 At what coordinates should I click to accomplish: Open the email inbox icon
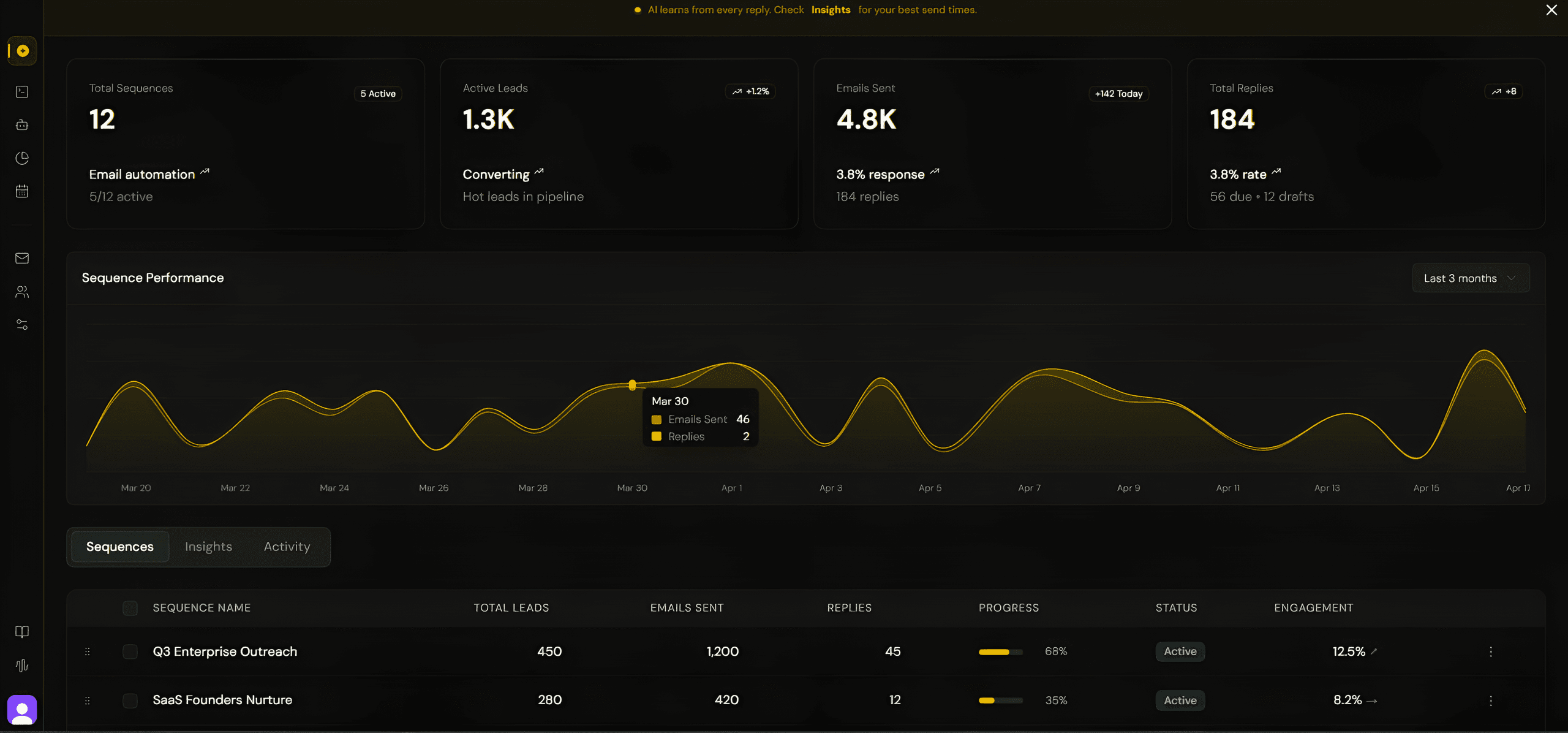[22, 258]
